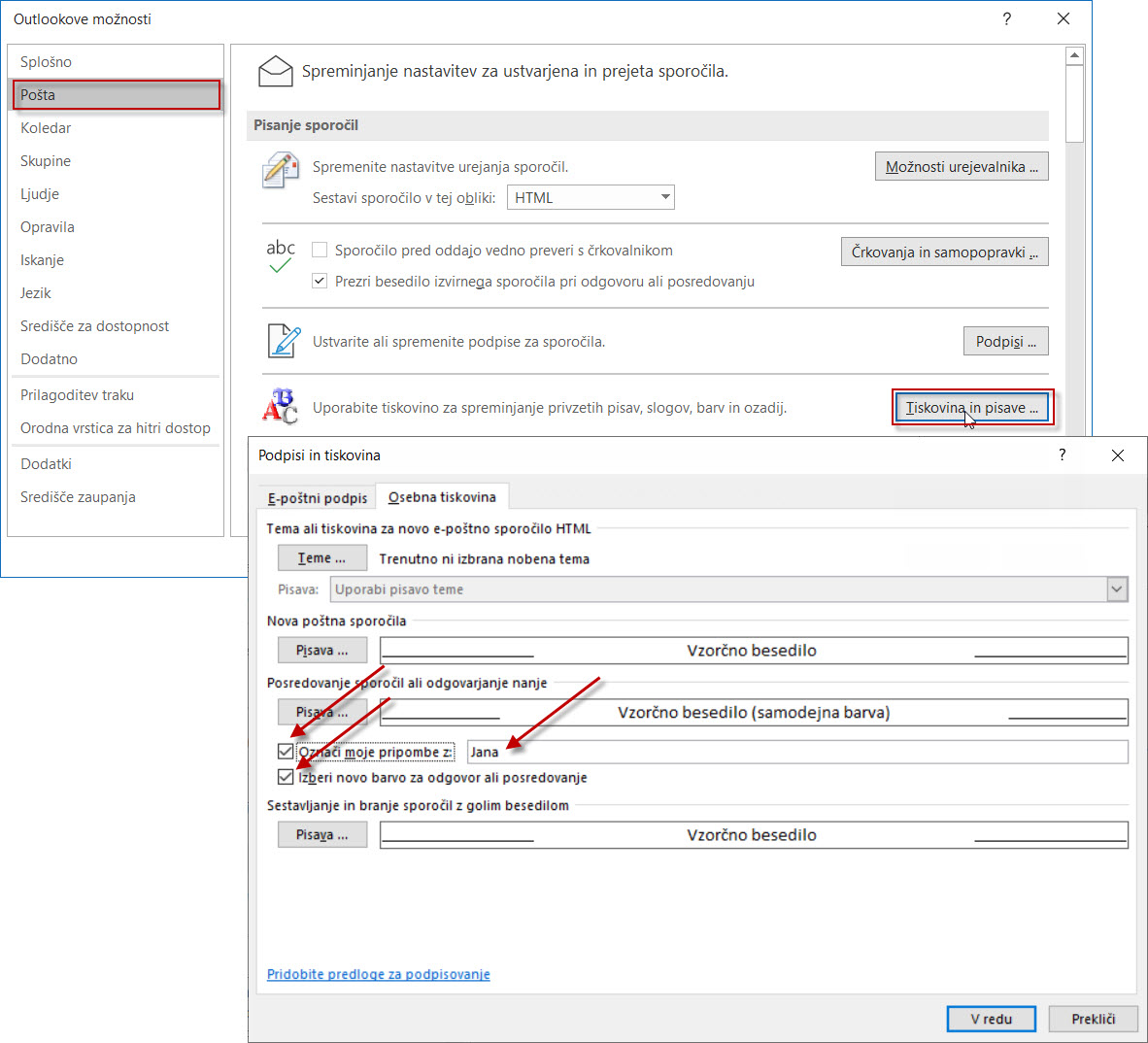
Task: Open Opravila options in sidebar
Action: 116,227
